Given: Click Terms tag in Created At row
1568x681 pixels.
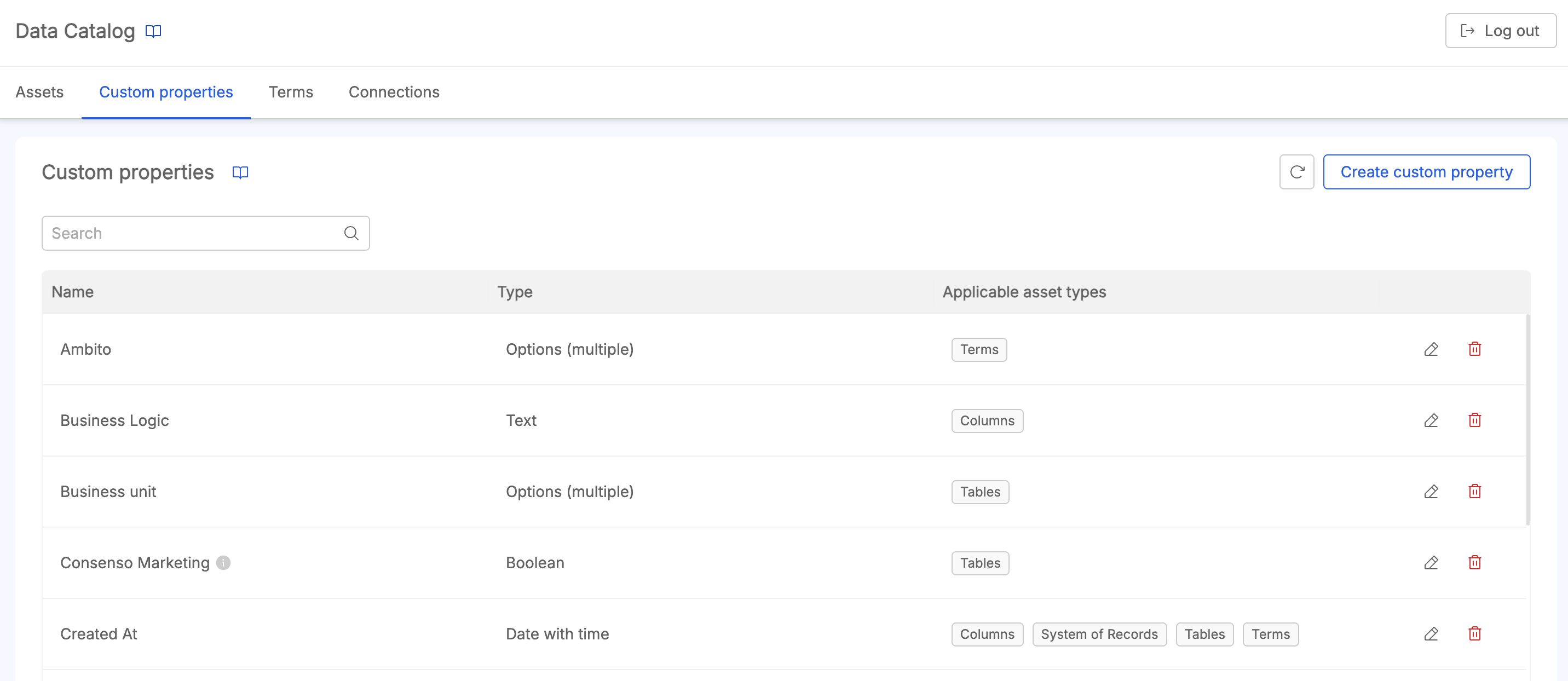Looking at the screenshot, I should pyautogui.click(x=1270, y=635).
